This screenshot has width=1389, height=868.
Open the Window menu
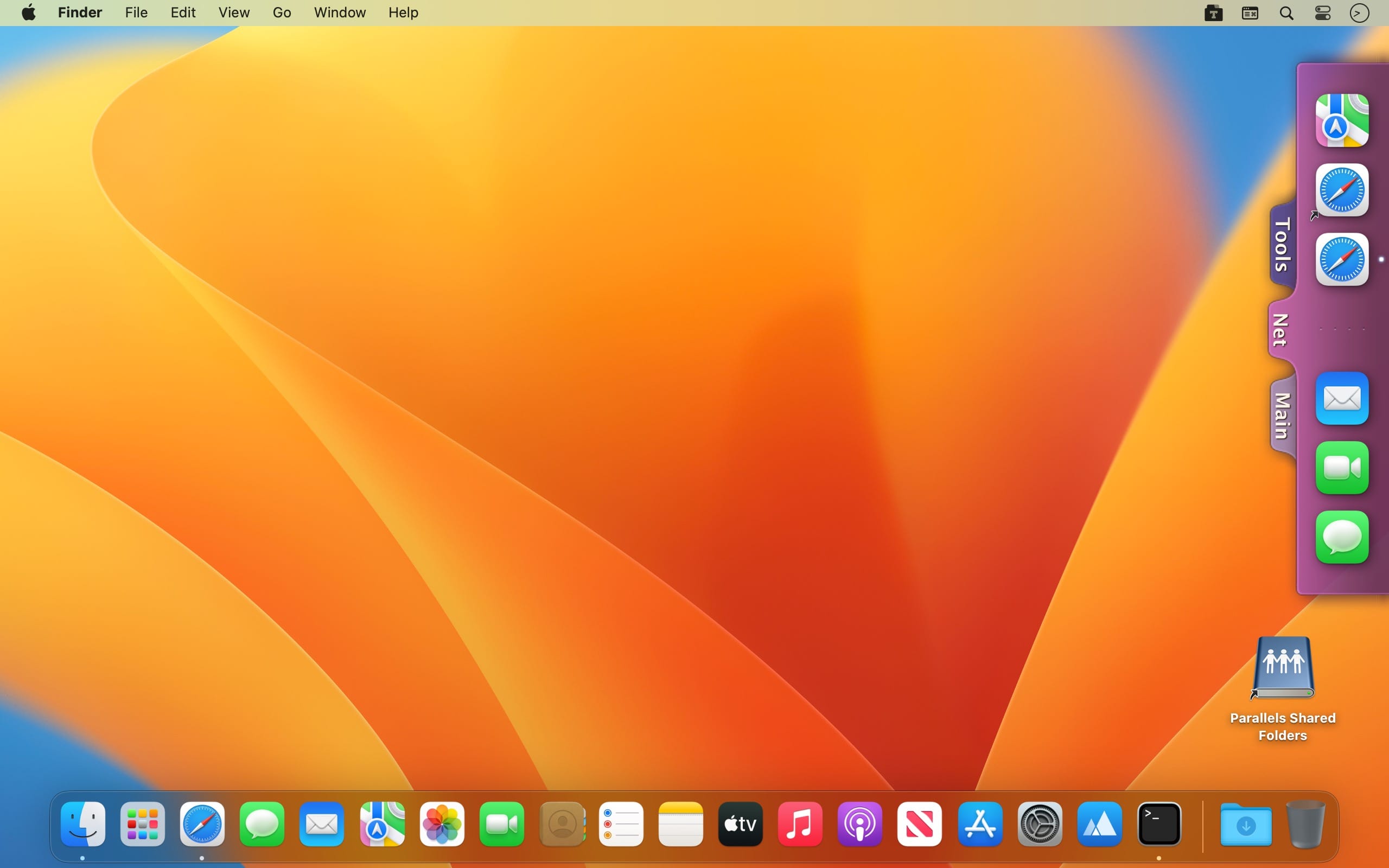pos(340,12)
